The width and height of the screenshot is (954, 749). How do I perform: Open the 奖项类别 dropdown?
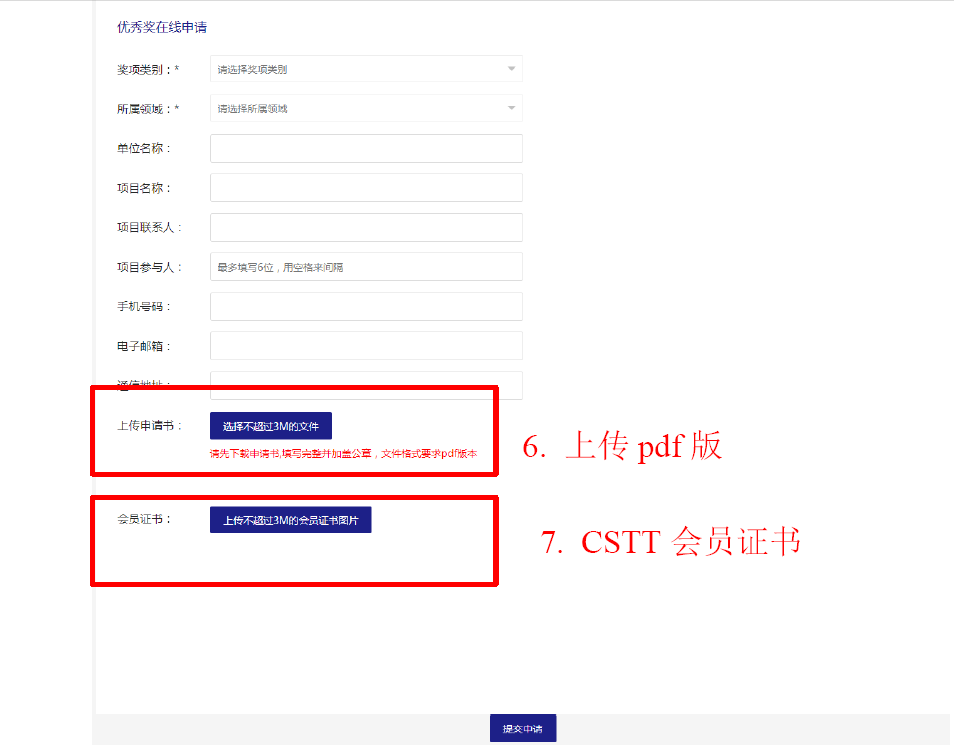click(x=365, y=69)
